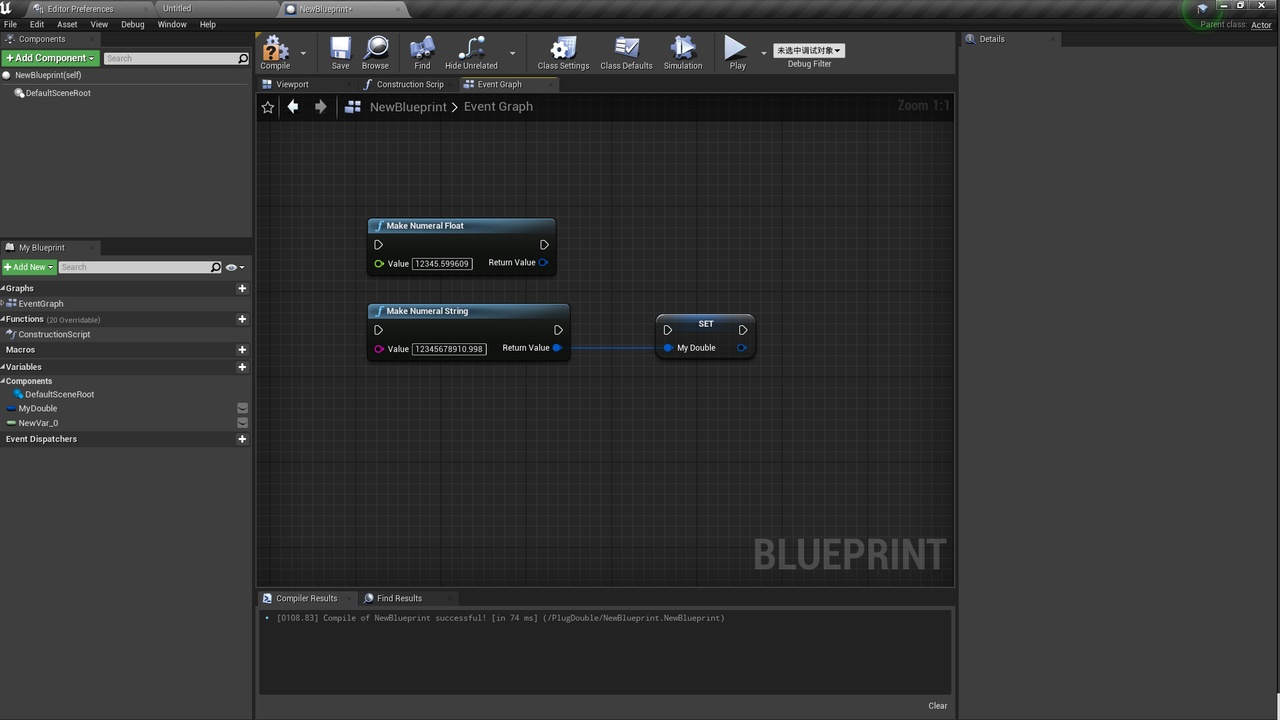Click the graph grid icon beside NewBlueprint breadcrumb

coord(352,107)
